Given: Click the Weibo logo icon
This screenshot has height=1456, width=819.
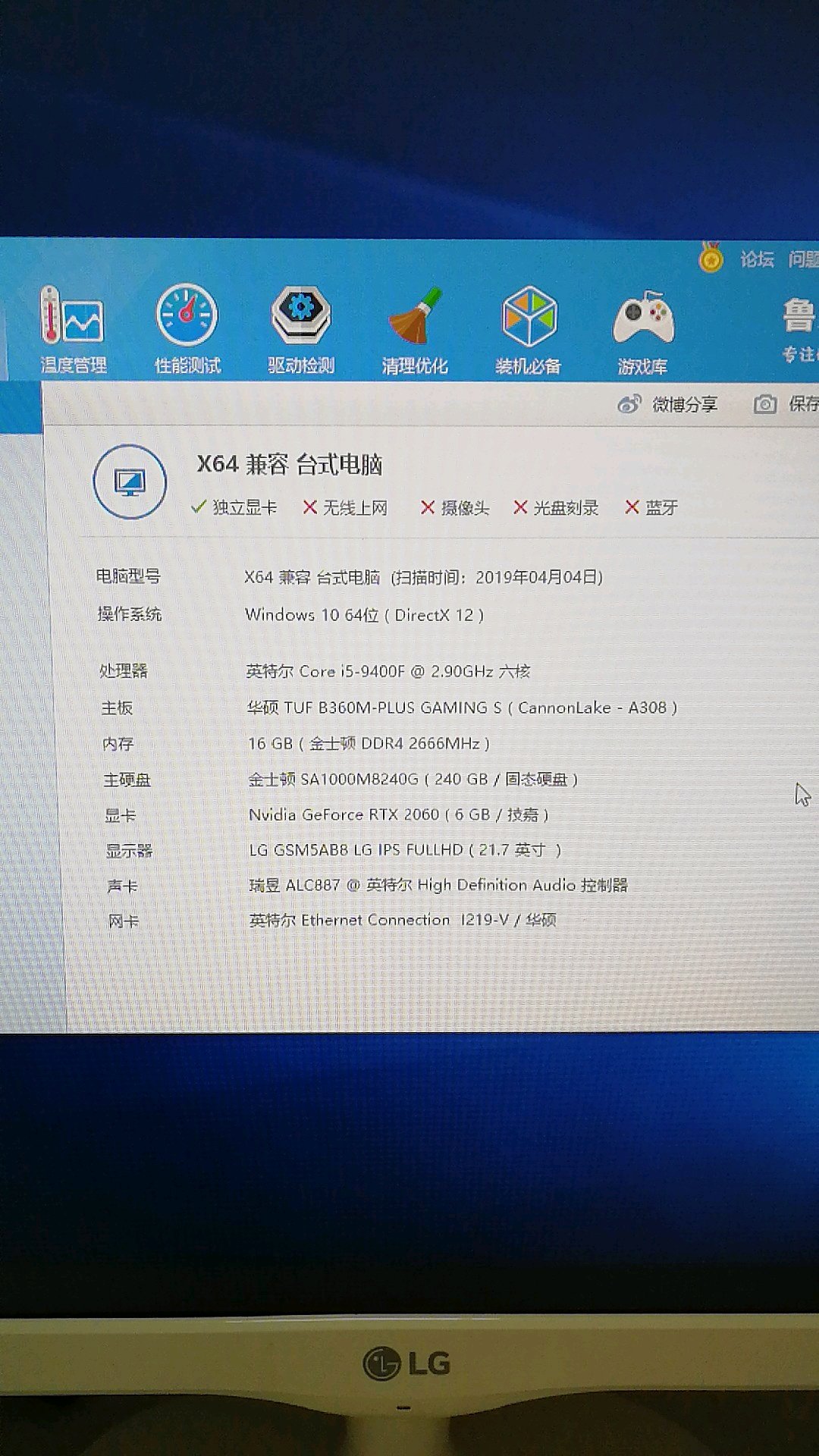Looking at the screenshot, I should point(629,404).
